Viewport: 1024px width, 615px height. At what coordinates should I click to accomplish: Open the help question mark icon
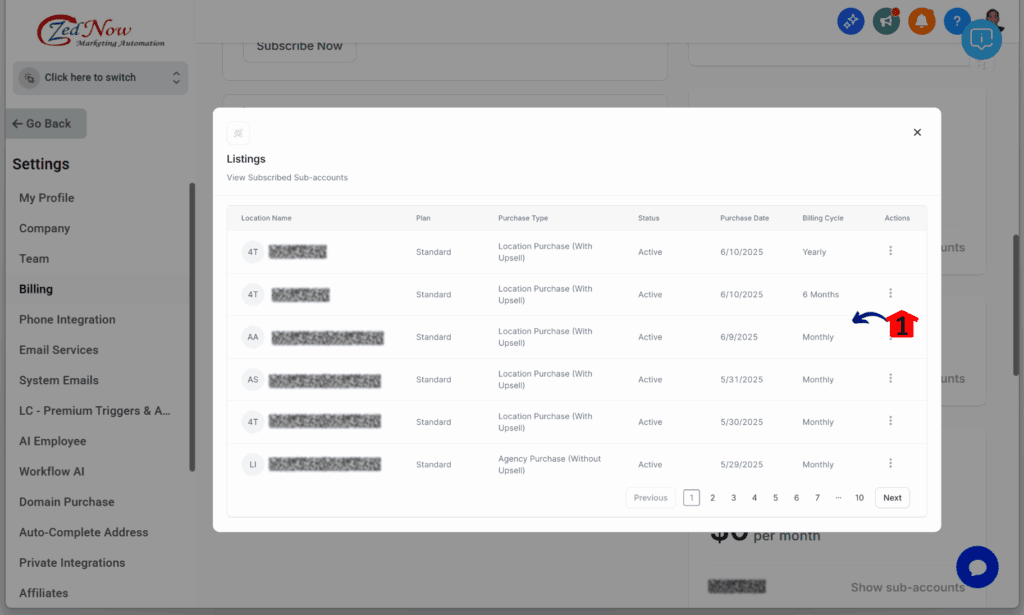pos(956,22)
